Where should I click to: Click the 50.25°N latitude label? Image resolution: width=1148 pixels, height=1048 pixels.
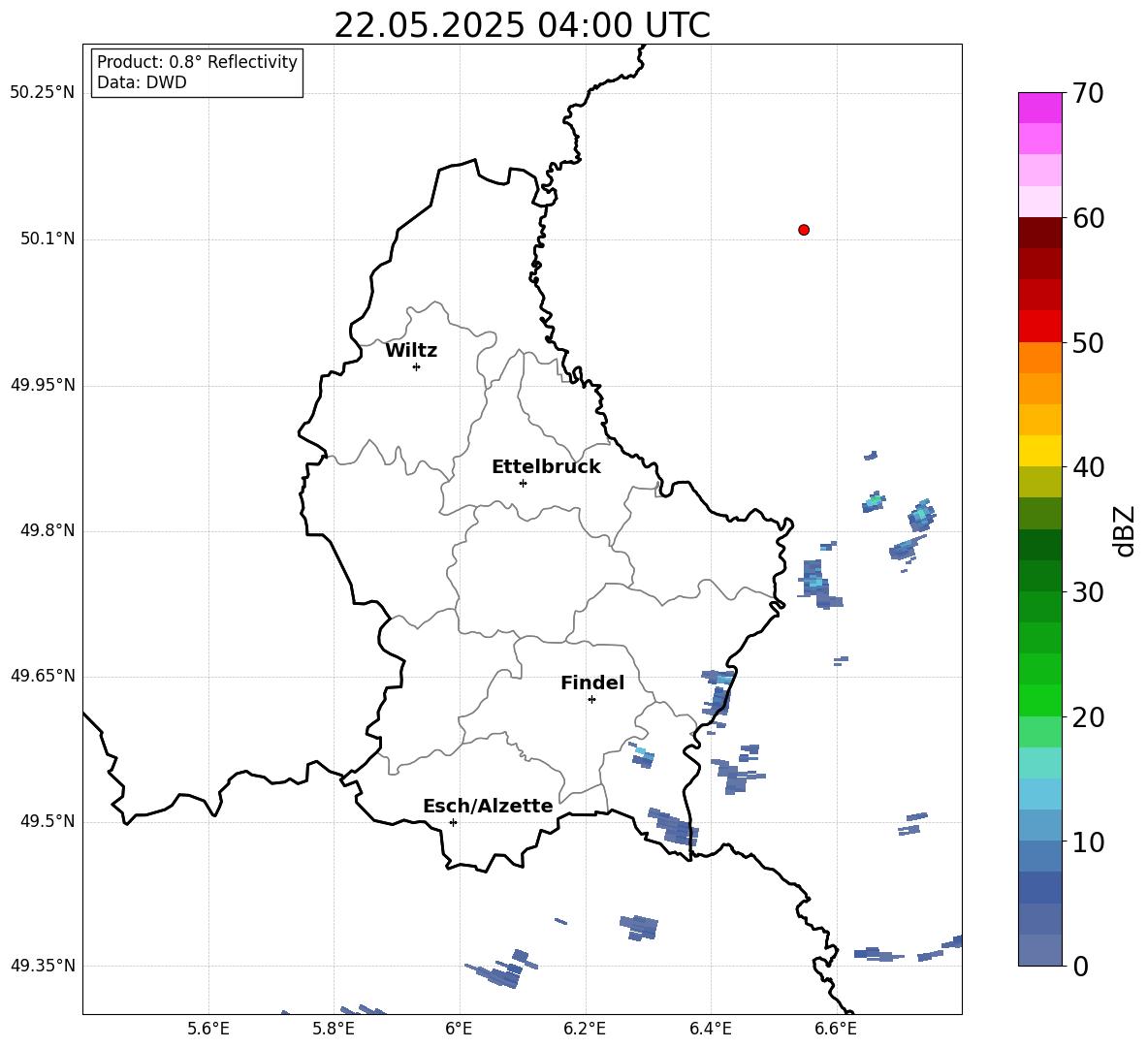[x=43, y=93]
